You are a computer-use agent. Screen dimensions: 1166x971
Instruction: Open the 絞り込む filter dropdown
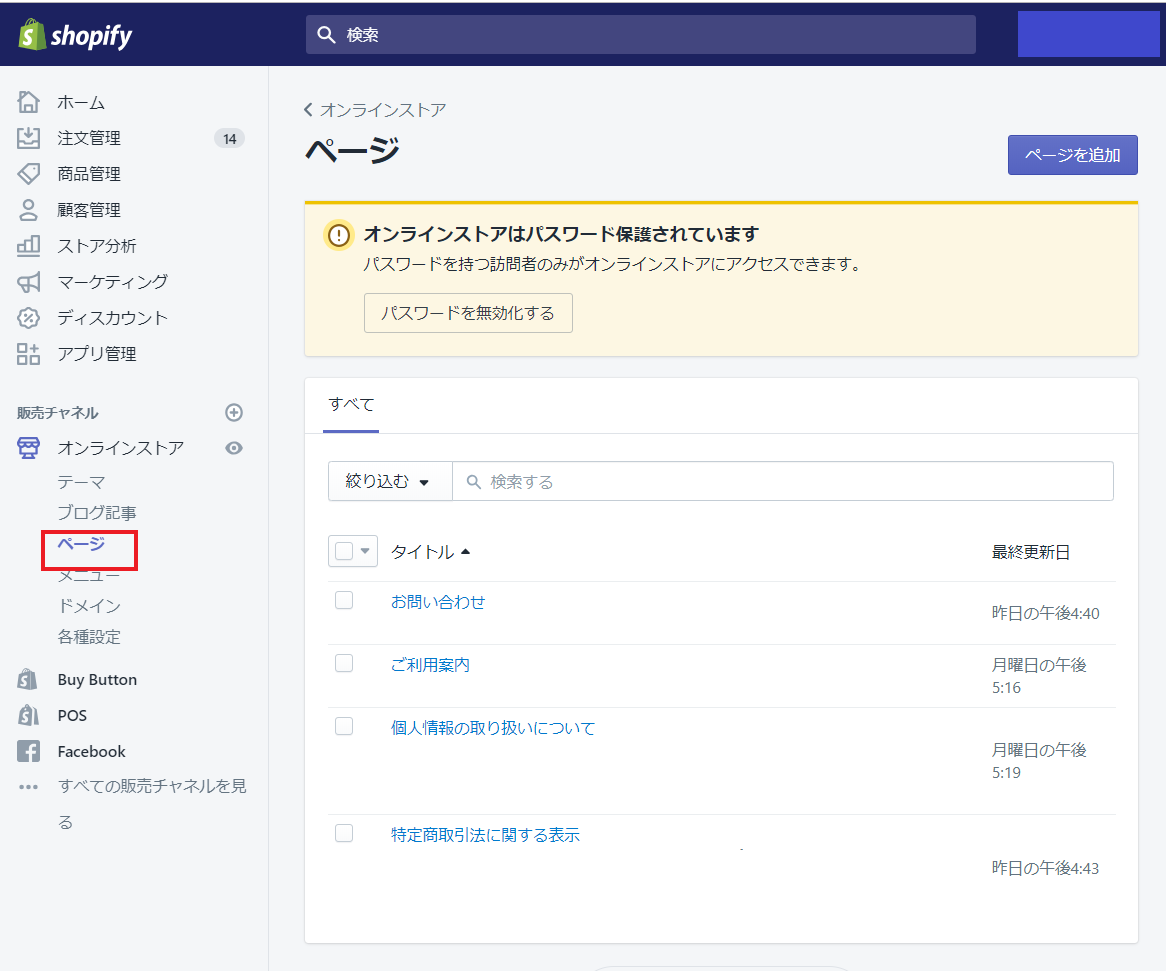click(390, 481)
